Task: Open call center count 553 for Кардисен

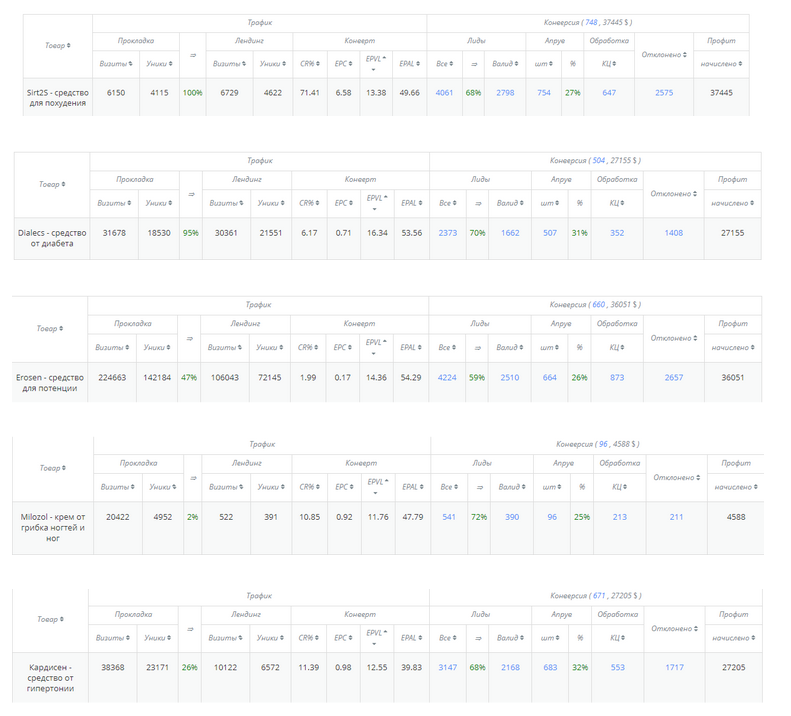Action: [617, 667]
